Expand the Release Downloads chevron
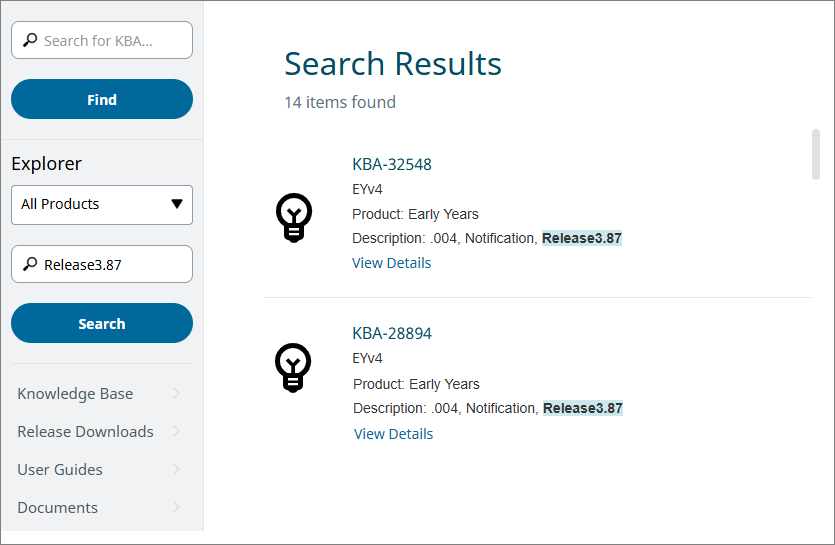835x545 pixels. tap(177, 432)
